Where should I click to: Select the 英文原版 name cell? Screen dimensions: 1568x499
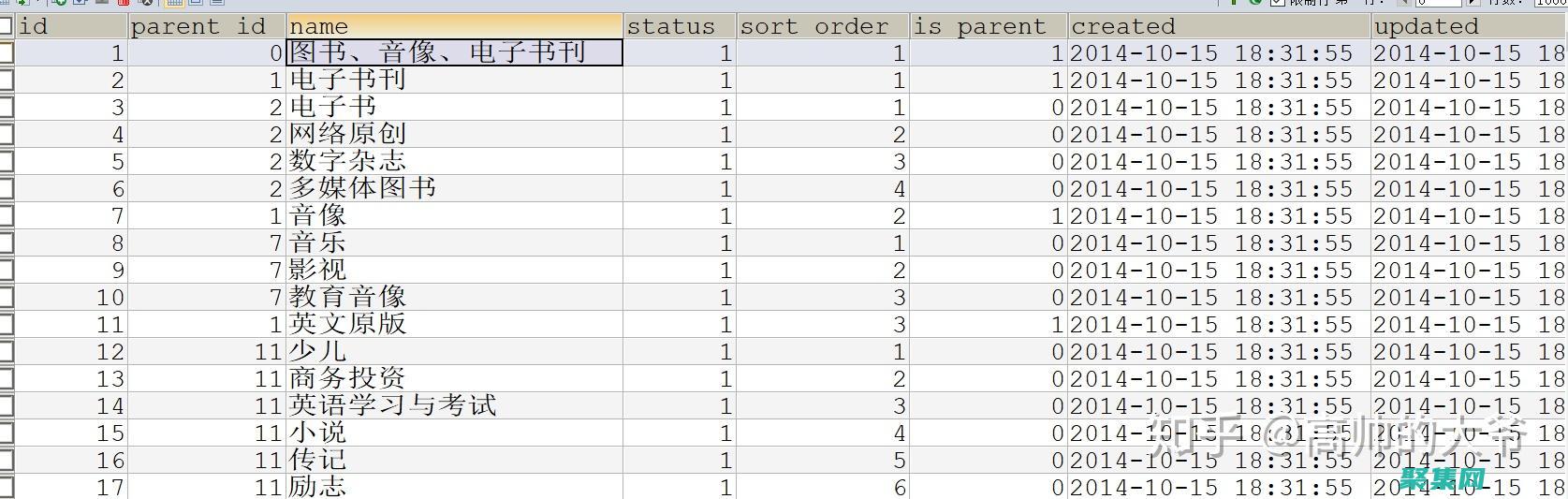point(348,325)
